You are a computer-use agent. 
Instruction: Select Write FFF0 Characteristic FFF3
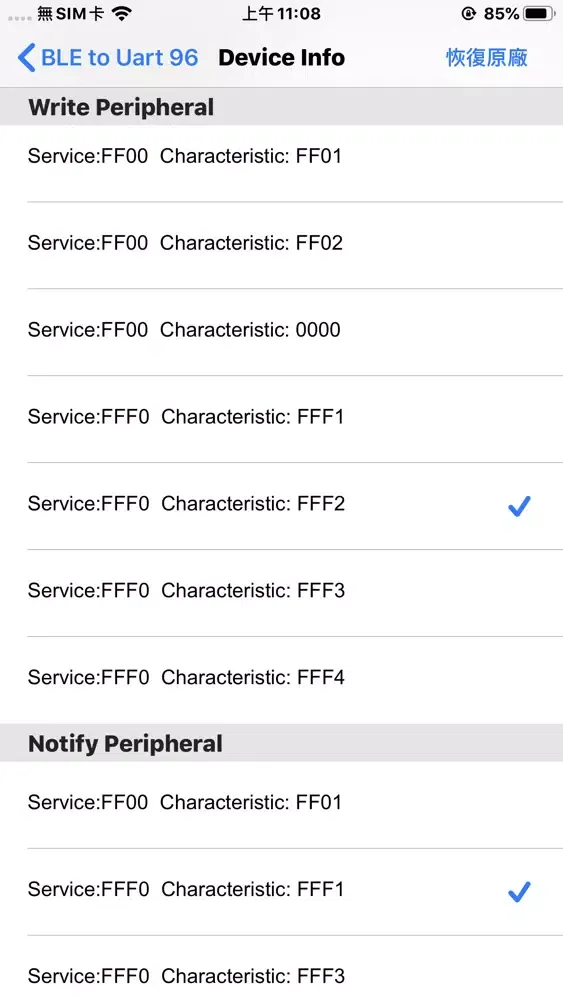tap(281, 592)
